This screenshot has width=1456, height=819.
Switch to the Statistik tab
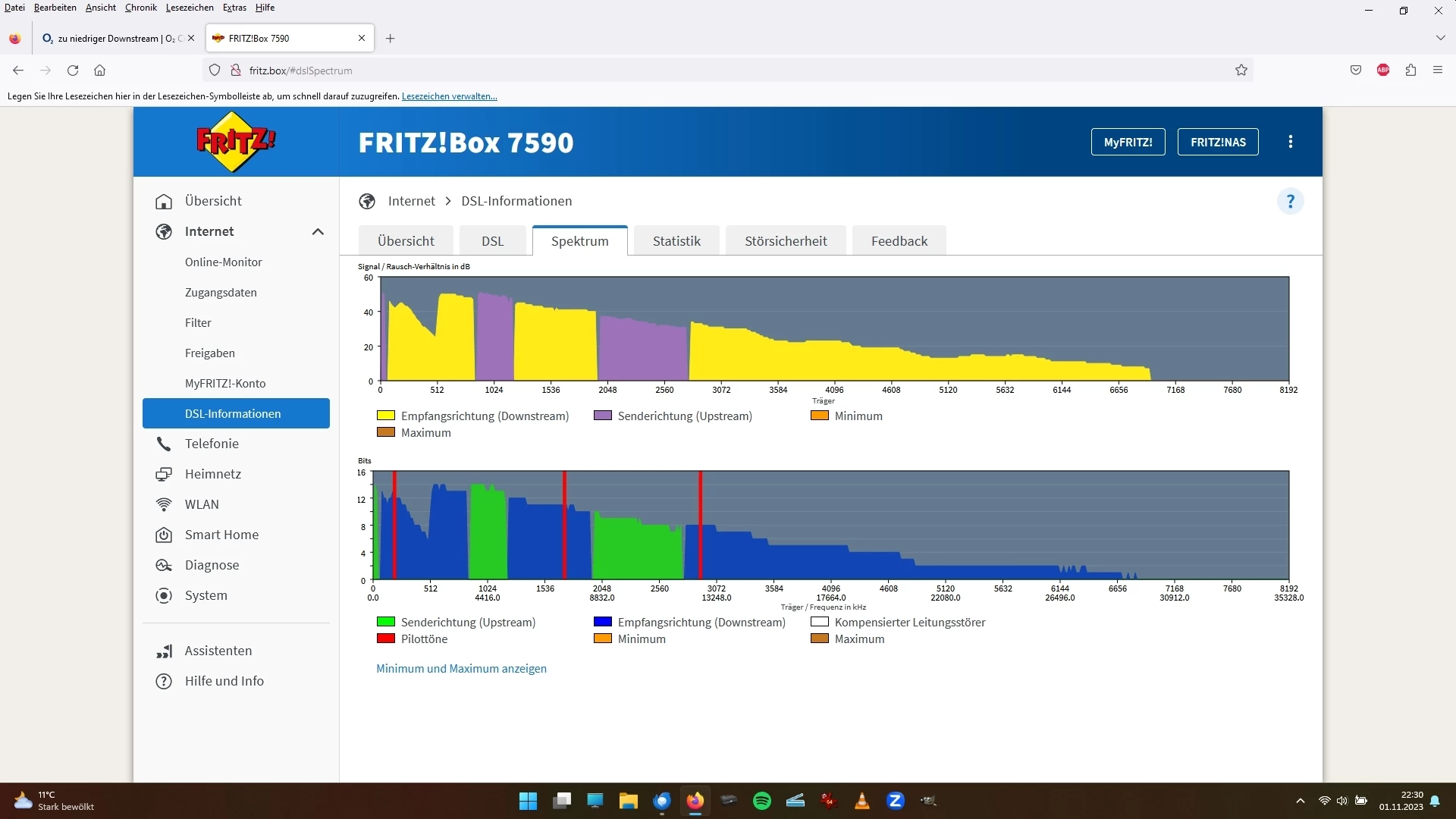(676, 241)
